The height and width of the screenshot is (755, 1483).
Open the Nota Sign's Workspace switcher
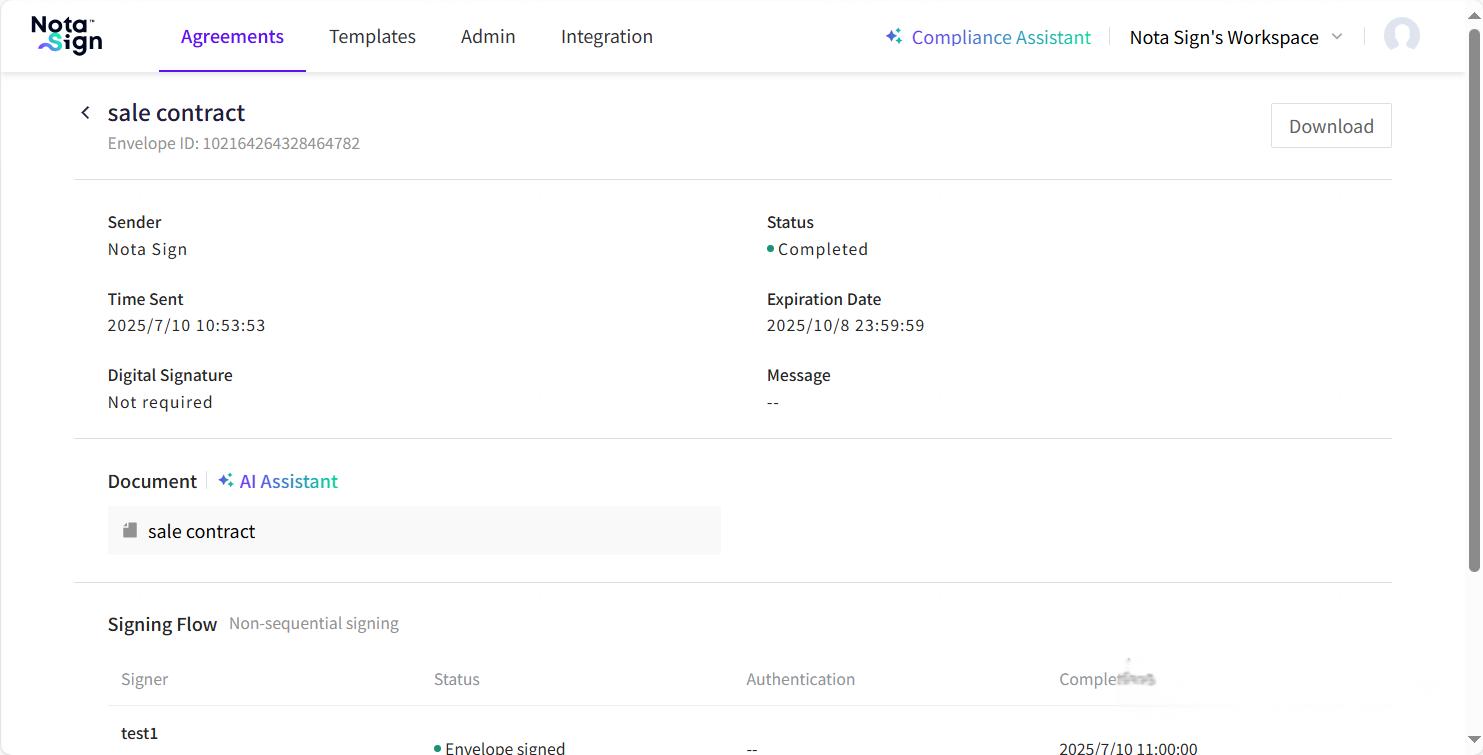coord(1223,37)
